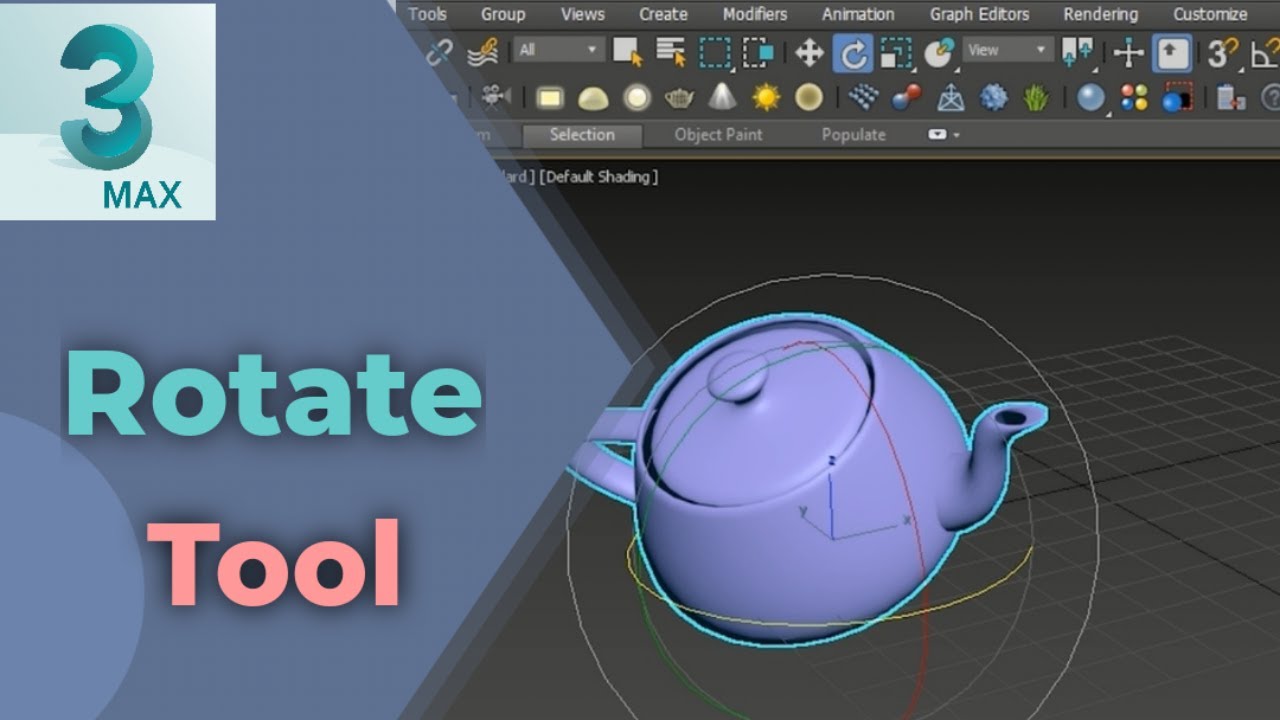Screen dimensions: 1280x720
Task: Click the blue sphere with red dashed frame icon
Action: coord(1177,98)
